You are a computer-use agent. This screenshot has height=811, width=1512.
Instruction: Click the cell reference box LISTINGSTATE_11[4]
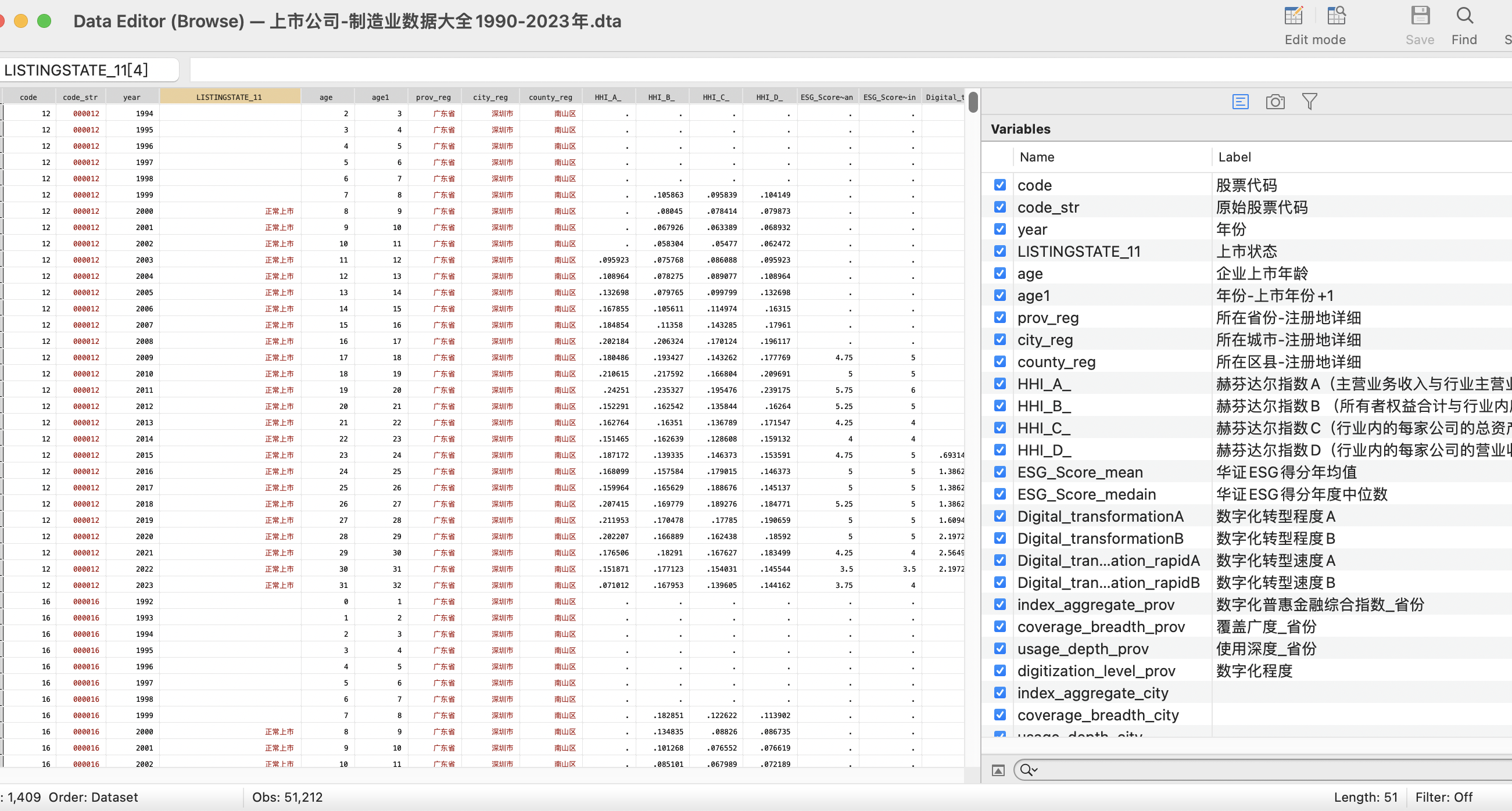(89, 70)
